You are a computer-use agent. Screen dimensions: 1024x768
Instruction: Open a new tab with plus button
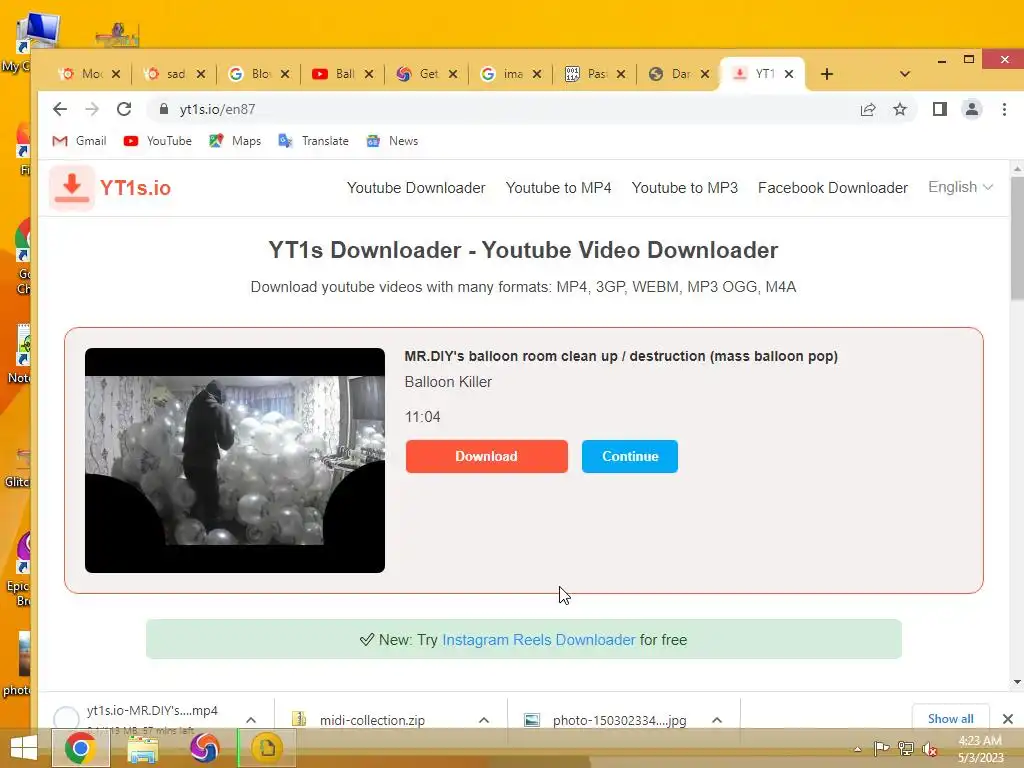(x=827, y=74)
